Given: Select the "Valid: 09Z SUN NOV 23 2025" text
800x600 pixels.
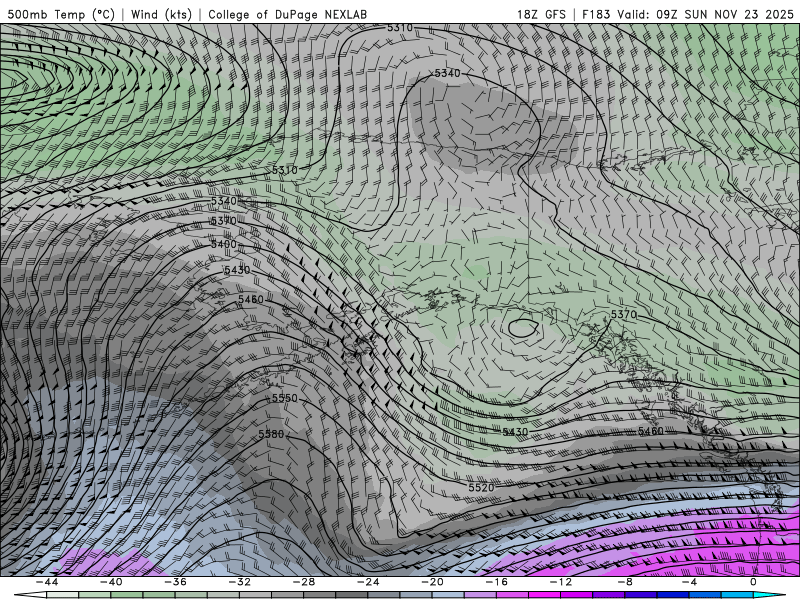Looking at the screenshot, I should 706,14.
